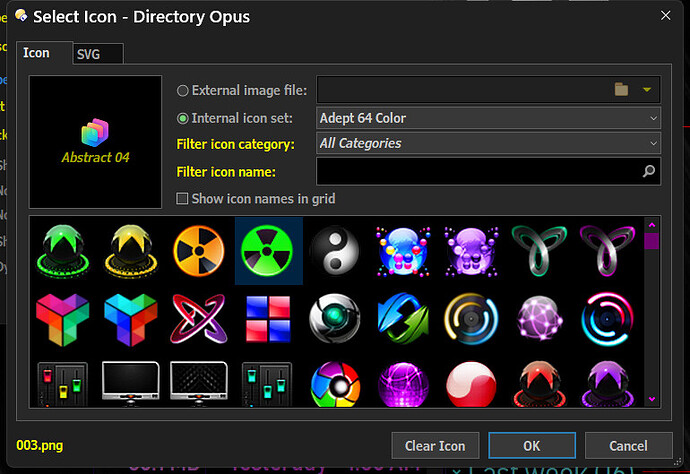This screenshot has height=474, width=690.
Task: Select the blue-cyan Y-shaped cube icon
Action: pyautogui.click(x=131, y=320)
